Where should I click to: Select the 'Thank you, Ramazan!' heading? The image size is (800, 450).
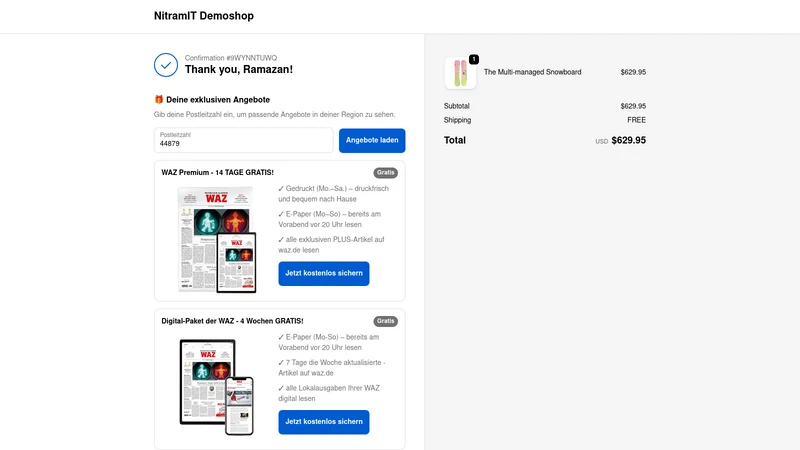pos(239,69)
